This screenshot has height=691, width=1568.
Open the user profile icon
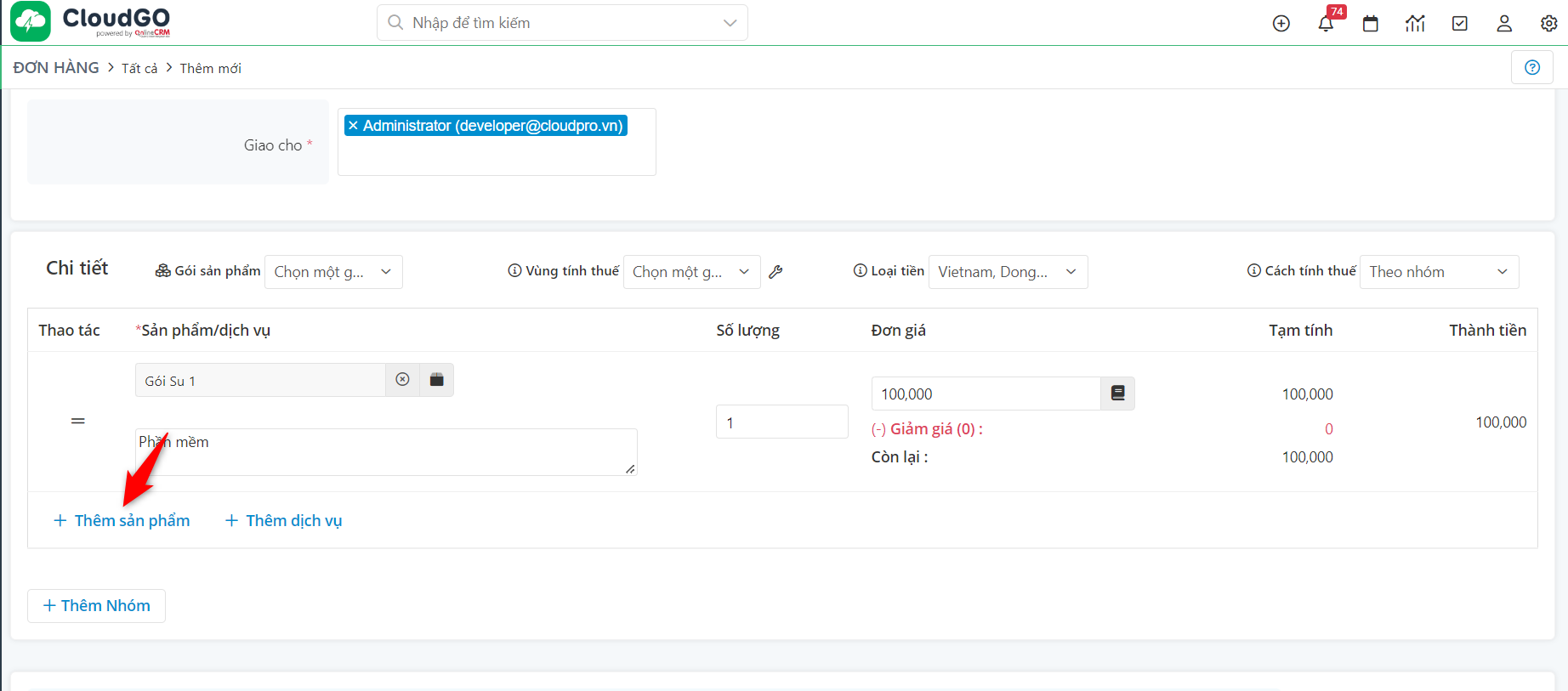point(1504,24)
